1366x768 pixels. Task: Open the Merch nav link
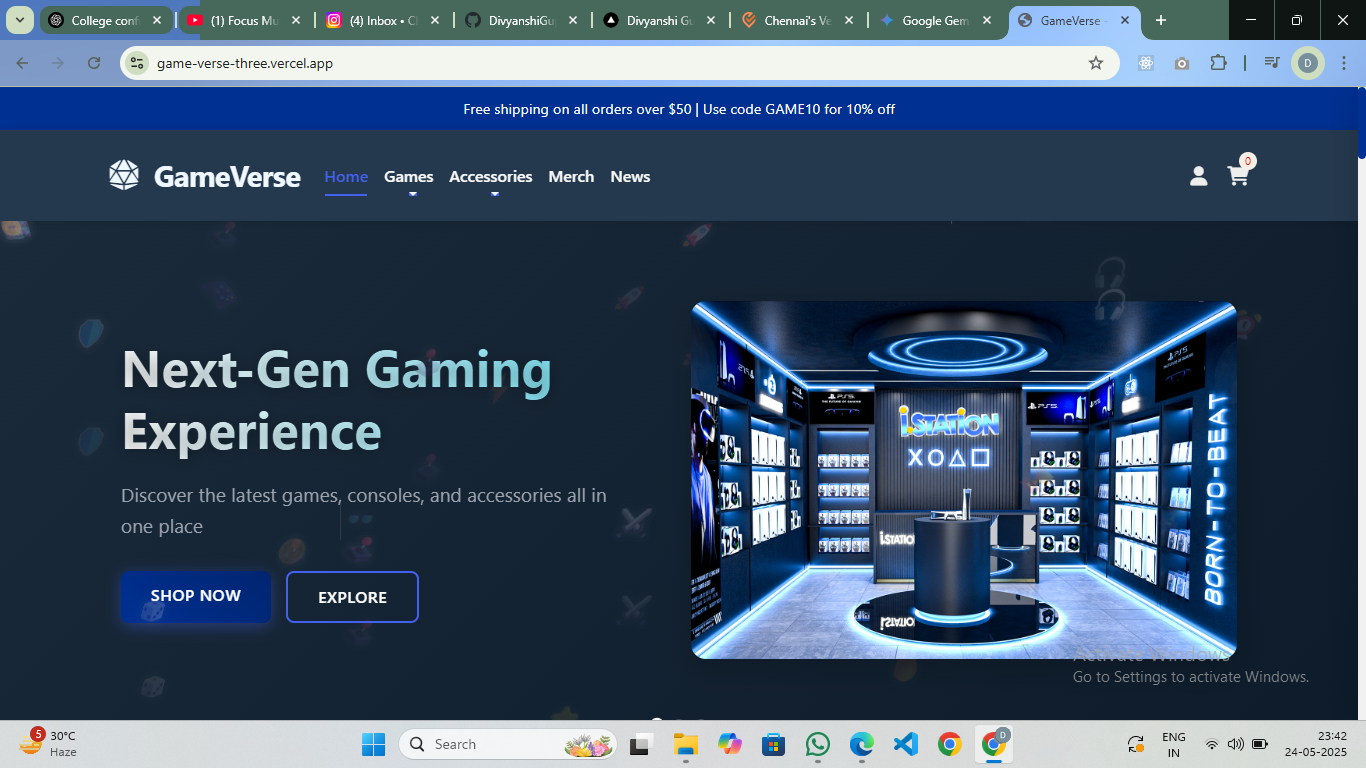(571, 176)
